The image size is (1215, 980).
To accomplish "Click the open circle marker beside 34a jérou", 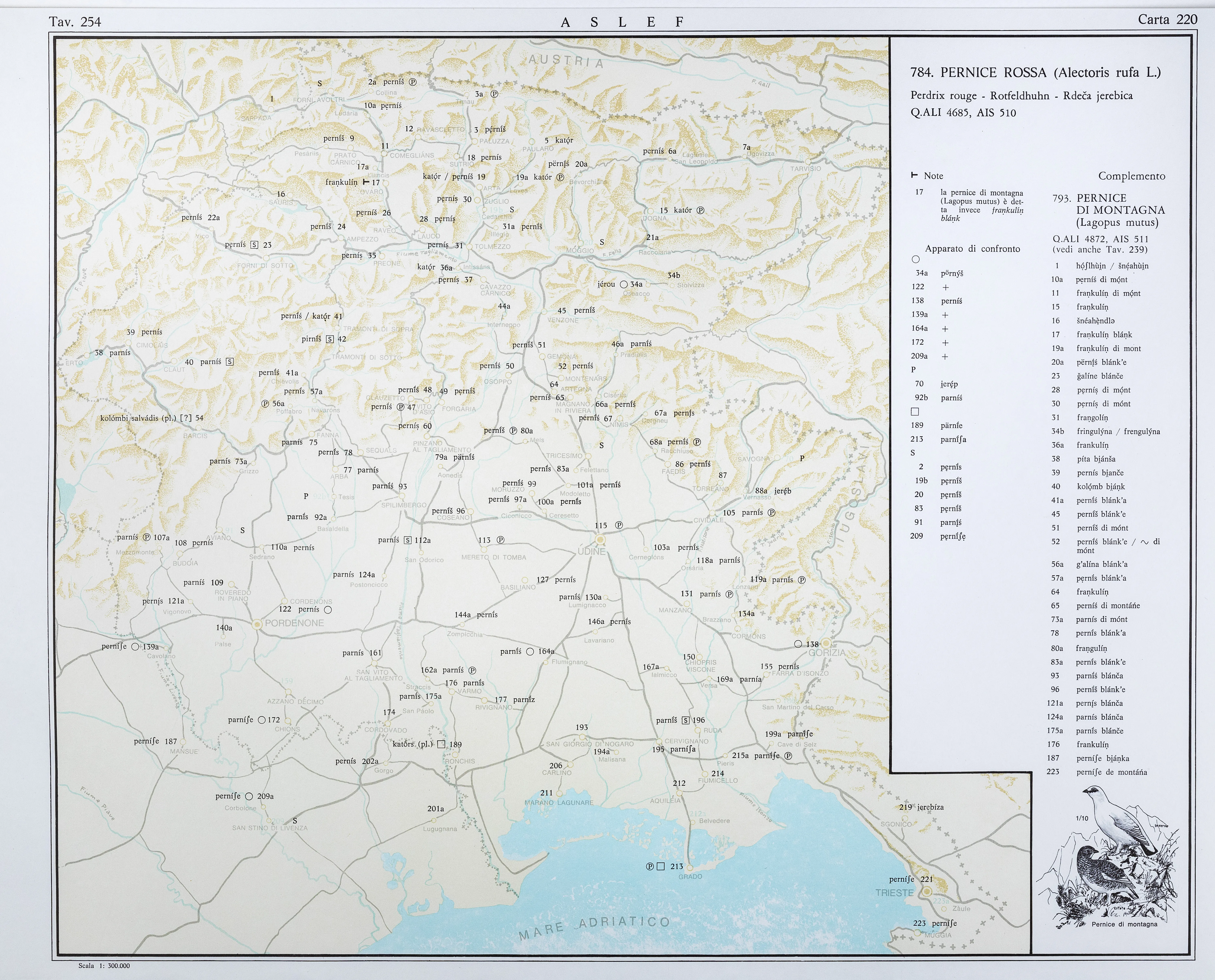I will point(623,285).
